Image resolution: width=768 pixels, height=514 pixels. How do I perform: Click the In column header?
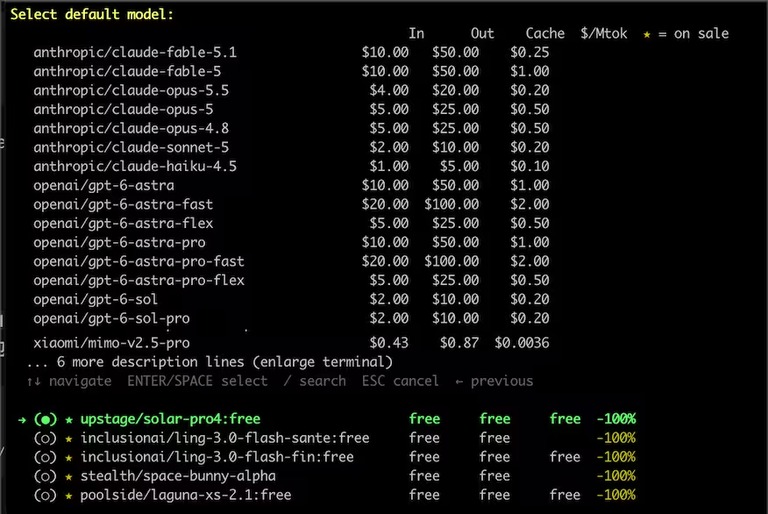pos(416,34)
